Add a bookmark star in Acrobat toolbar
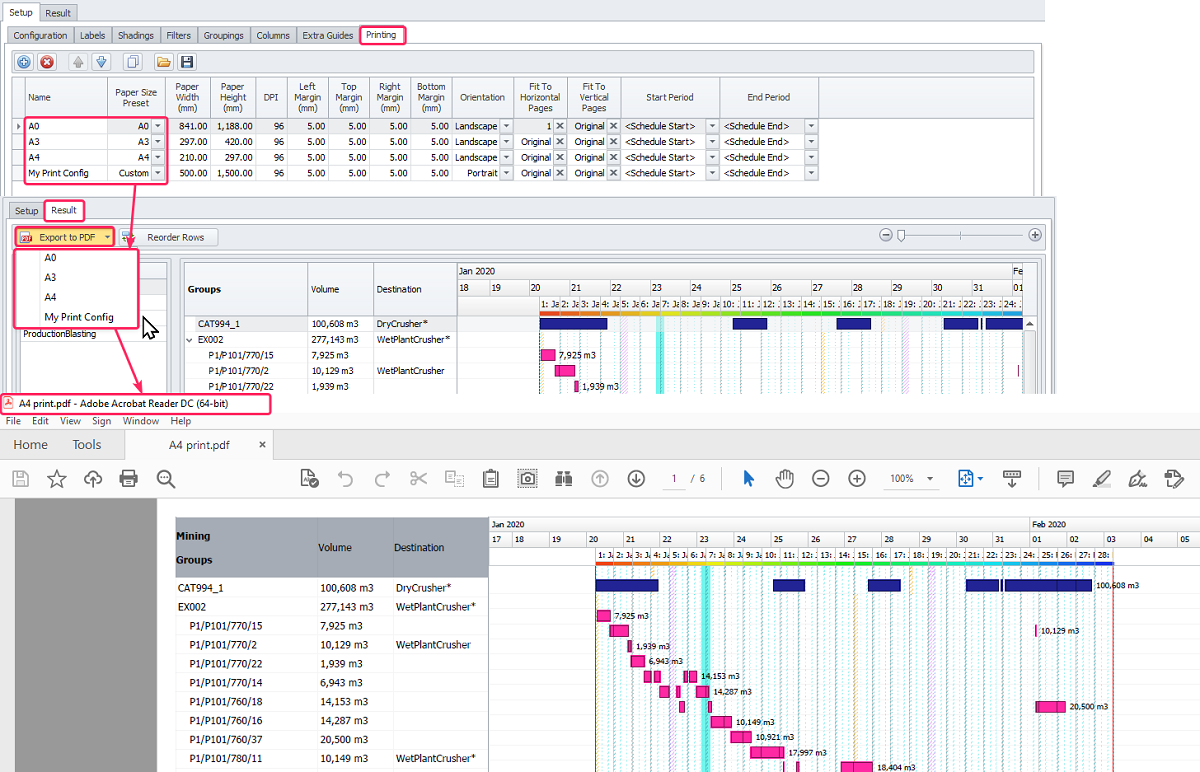This screenshot has height=772, width=1200. (x=57, y=479)
